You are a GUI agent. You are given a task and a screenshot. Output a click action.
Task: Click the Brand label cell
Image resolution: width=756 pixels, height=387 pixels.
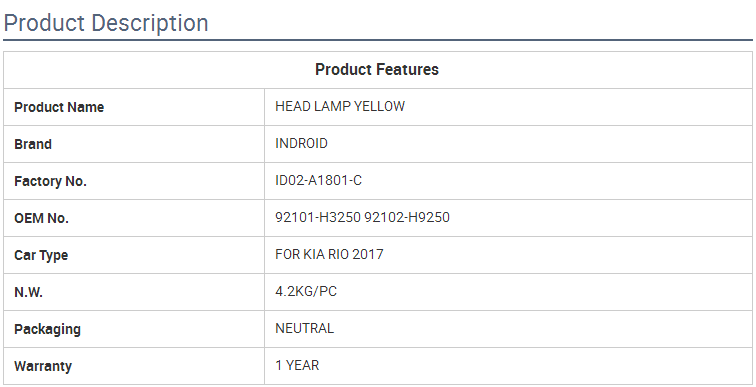(x=134, y=144)
